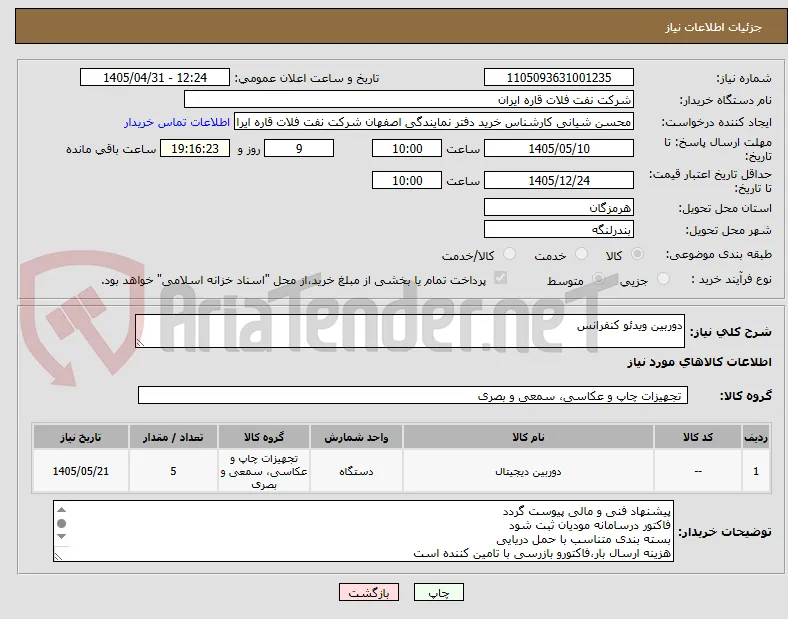Select the خدمت radio button
Screen dimensions: 788x619
tap(581, 254)
